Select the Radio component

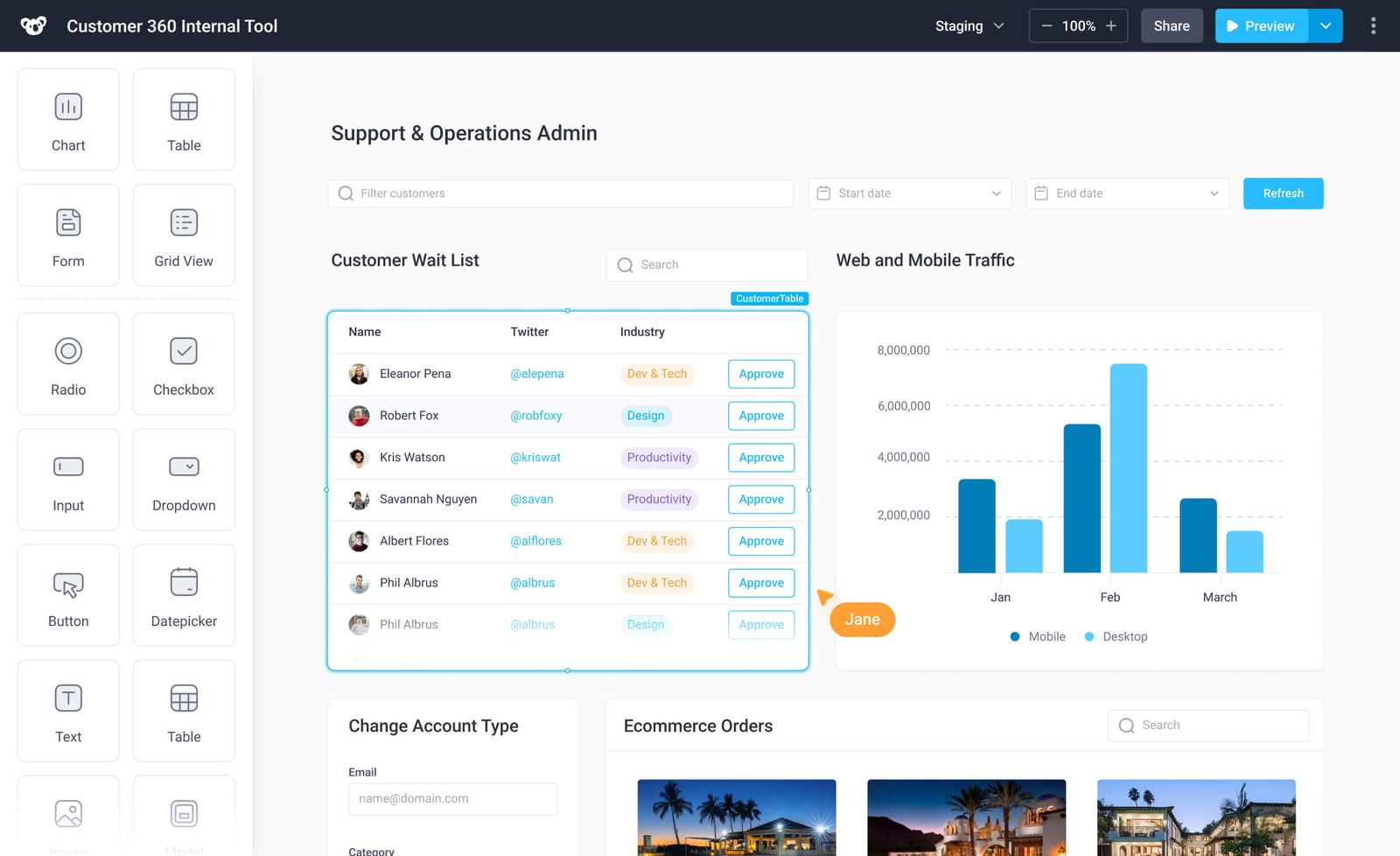[67, 364]
